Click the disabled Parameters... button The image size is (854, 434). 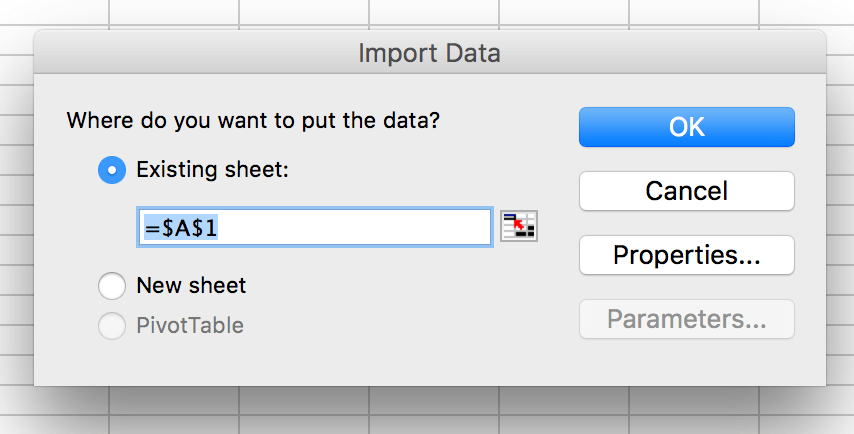click(686, 320)
